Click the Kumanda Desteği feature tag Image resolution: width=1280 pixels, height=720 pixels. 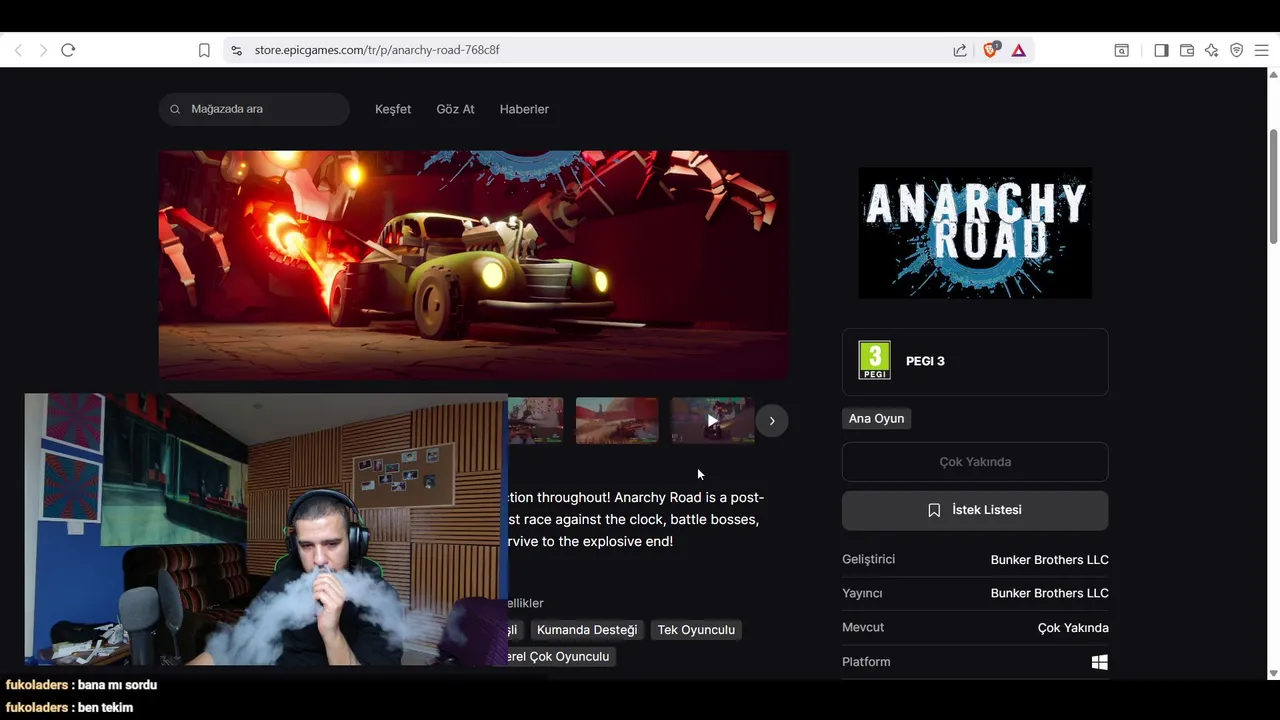click(x=587, y=630)
